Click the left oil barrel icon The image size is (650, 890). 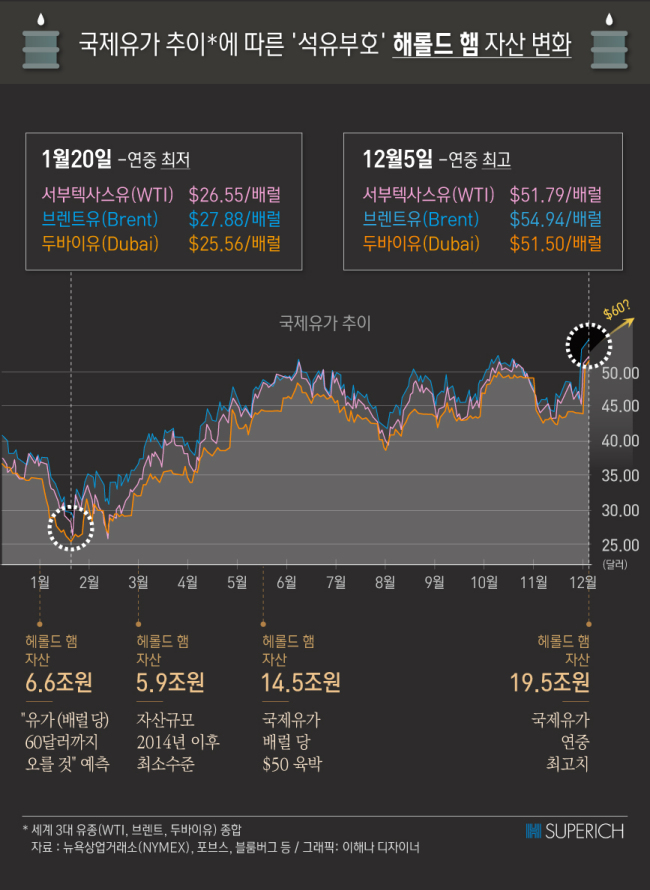tap(40, 43)
